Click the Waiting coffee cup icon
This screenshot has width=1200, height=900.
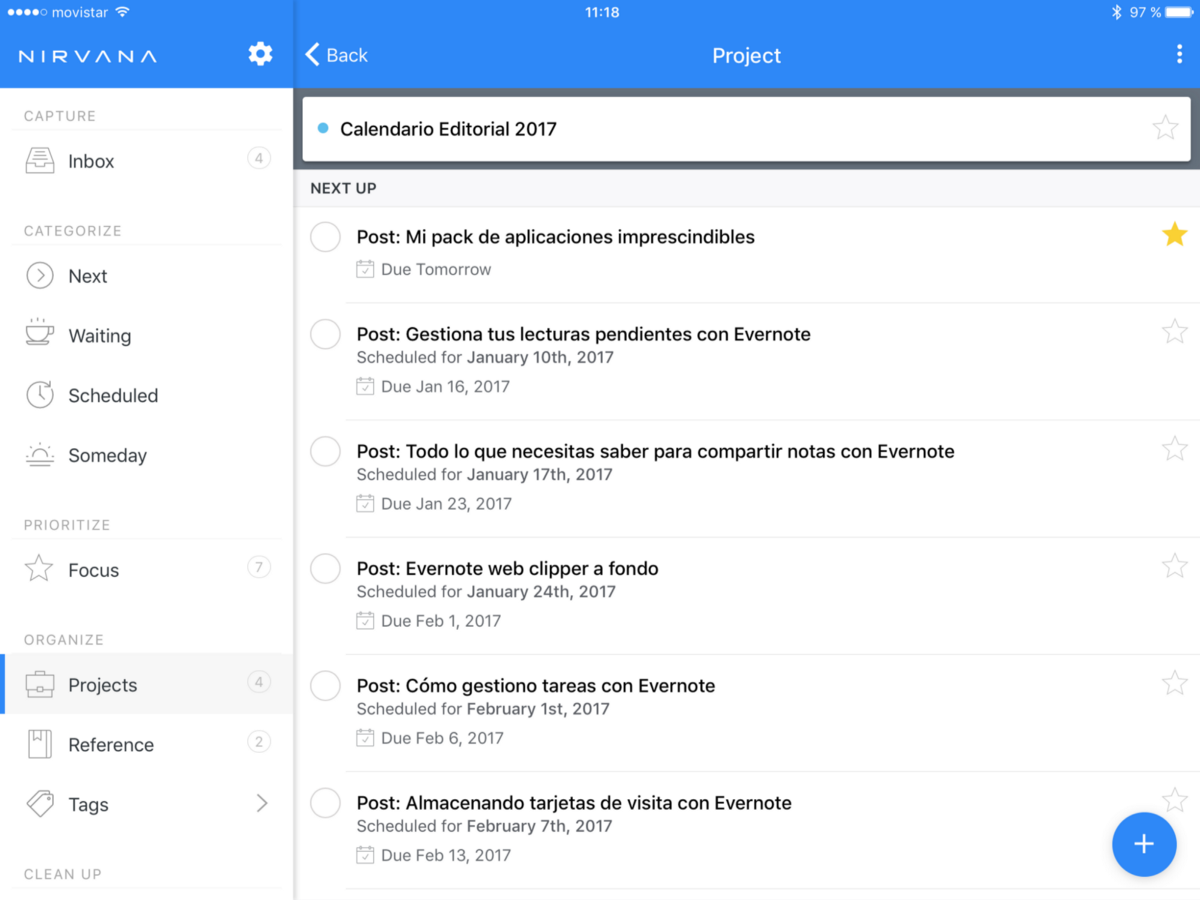[40, 334]
